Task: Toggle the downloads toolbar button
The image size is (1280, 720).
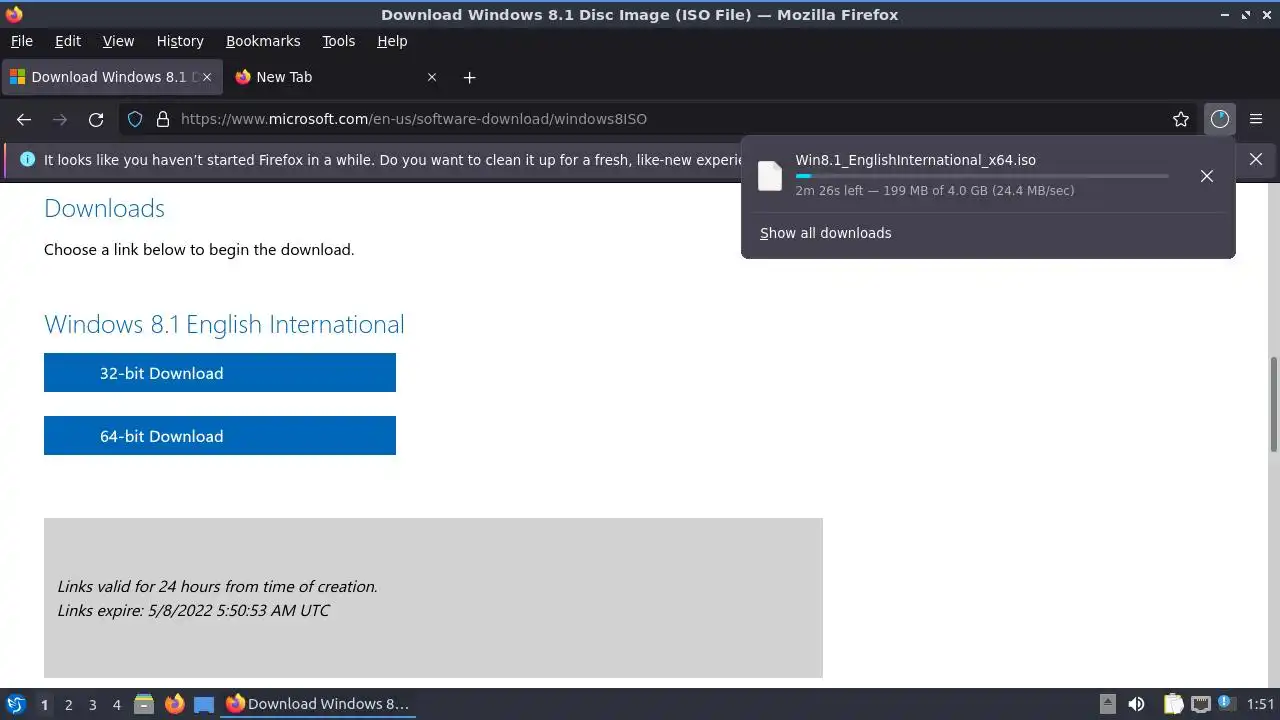Action: pyautogui.click(x=1219, y=119)
